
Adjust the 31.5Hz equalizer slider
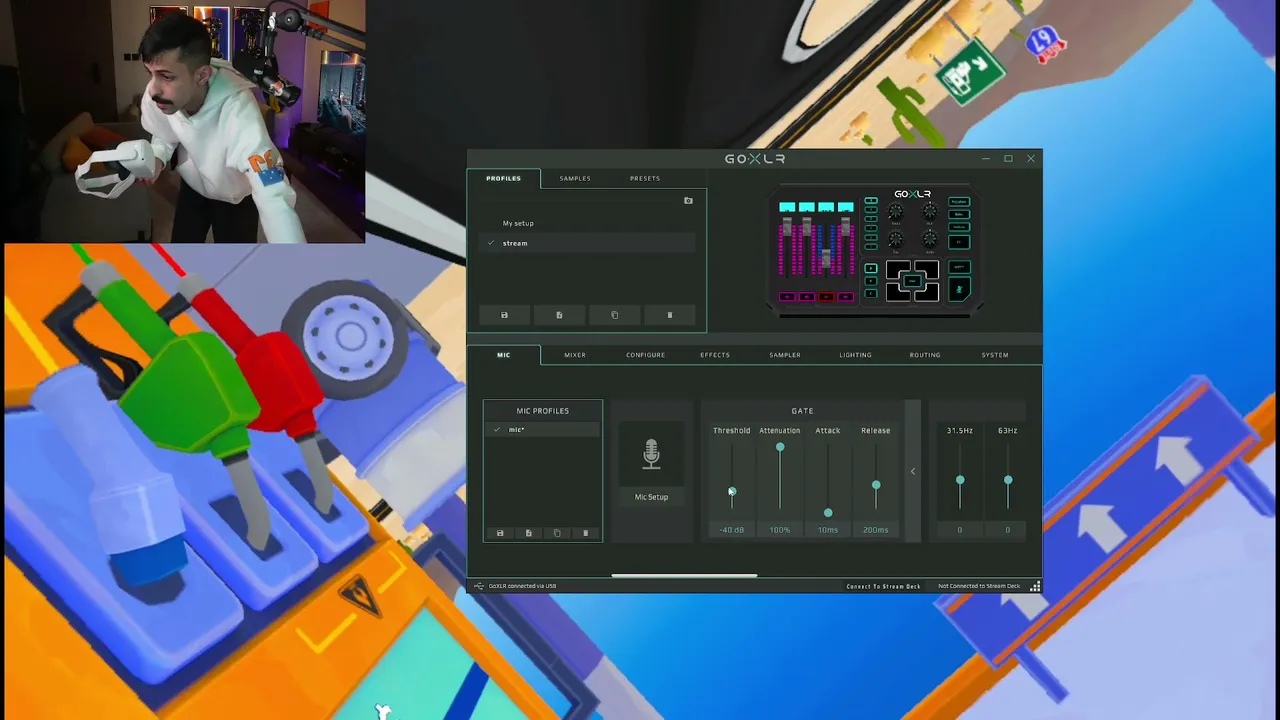[960, 481]
